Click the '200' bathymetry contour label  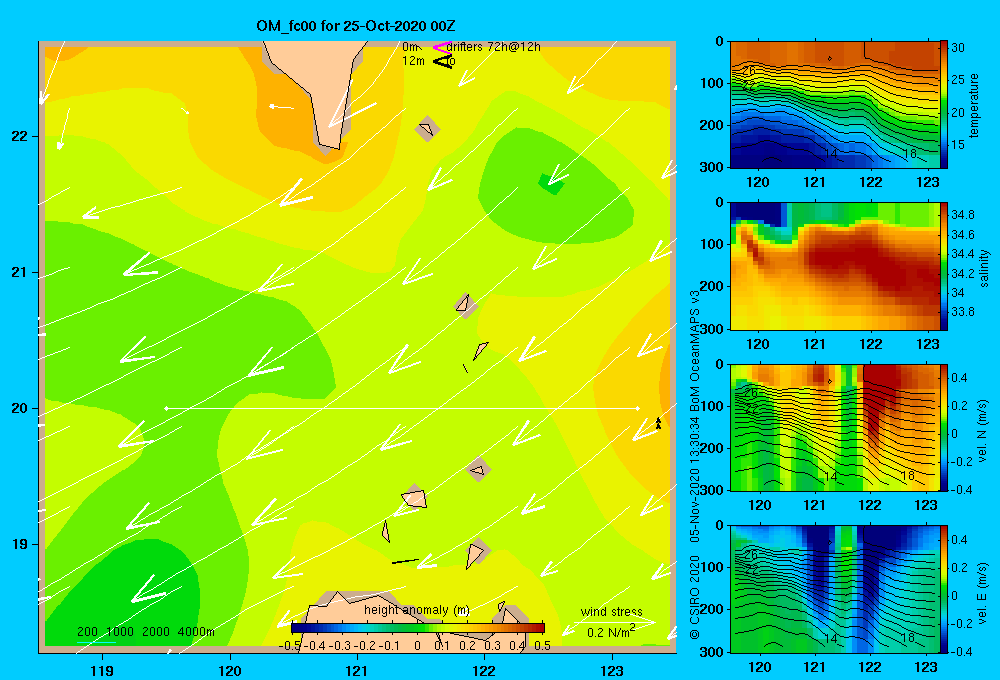87,632
